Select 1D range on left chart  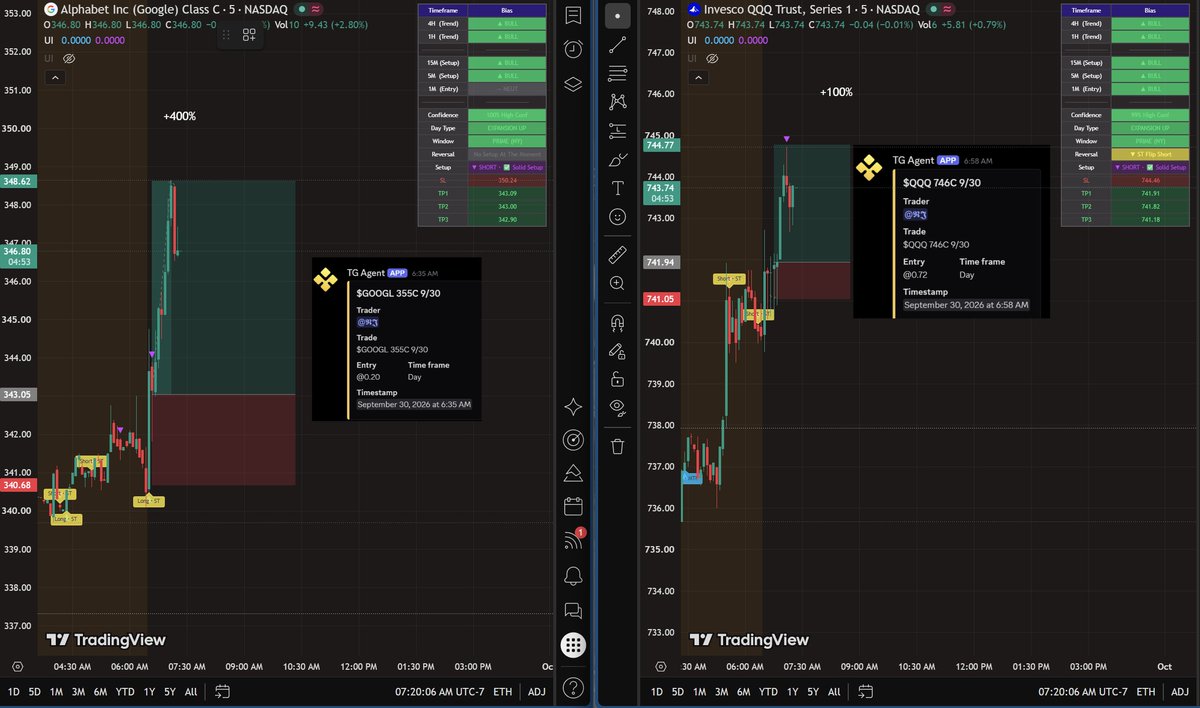tap(14, 691)
